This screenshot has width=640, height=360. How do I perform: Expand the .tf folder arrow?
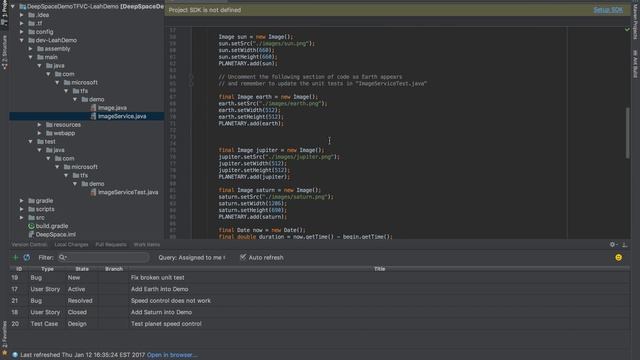[22, 23]
